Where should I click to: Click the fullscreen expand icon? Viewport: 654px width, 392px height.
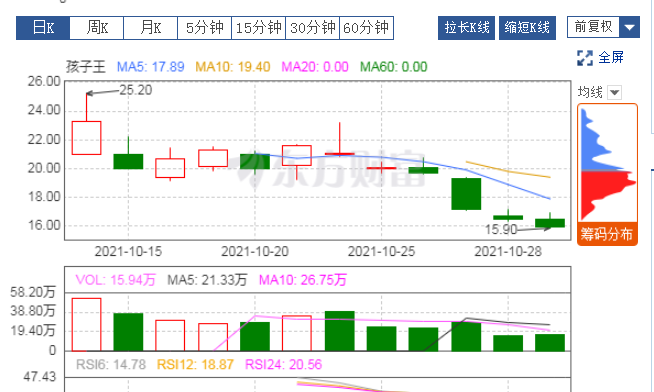(585, 58)
